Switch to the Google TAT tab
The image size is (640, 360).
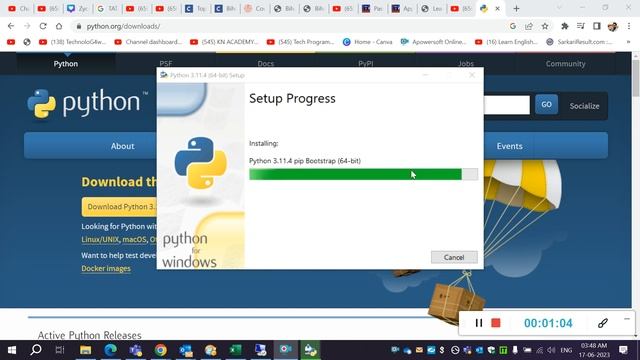click(107, 8)
